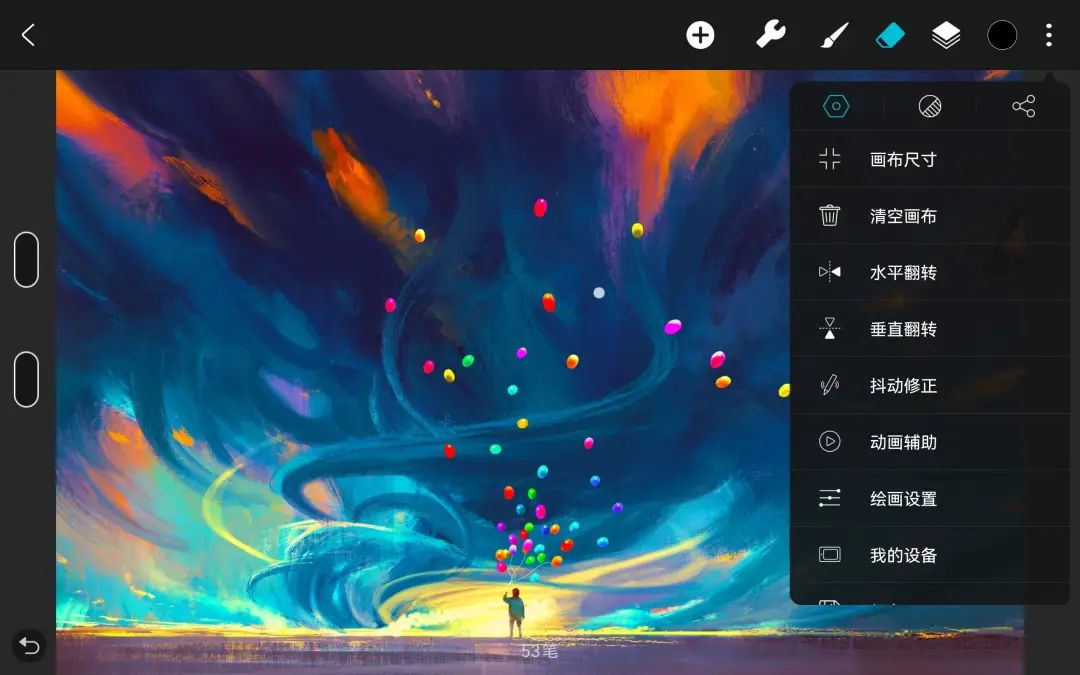Open the wrench tools icon

pos(771,34)
